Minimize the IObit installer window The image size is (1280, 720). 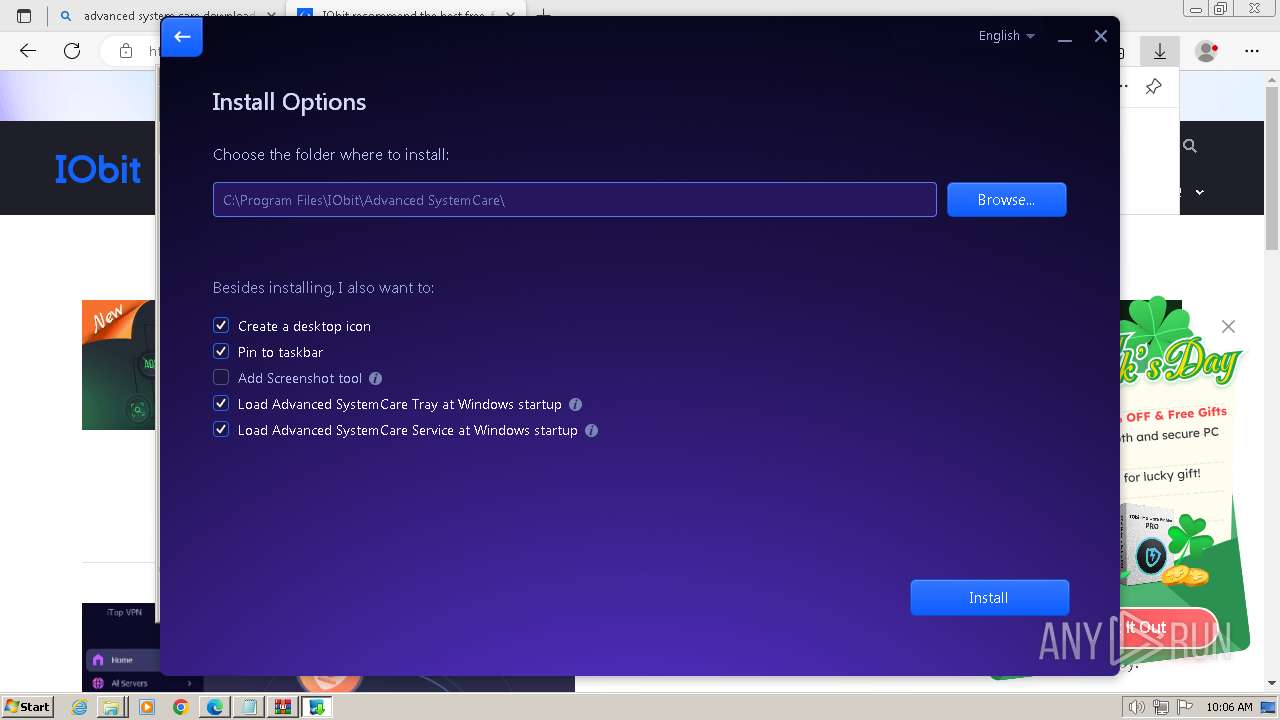pos(1065,37)
